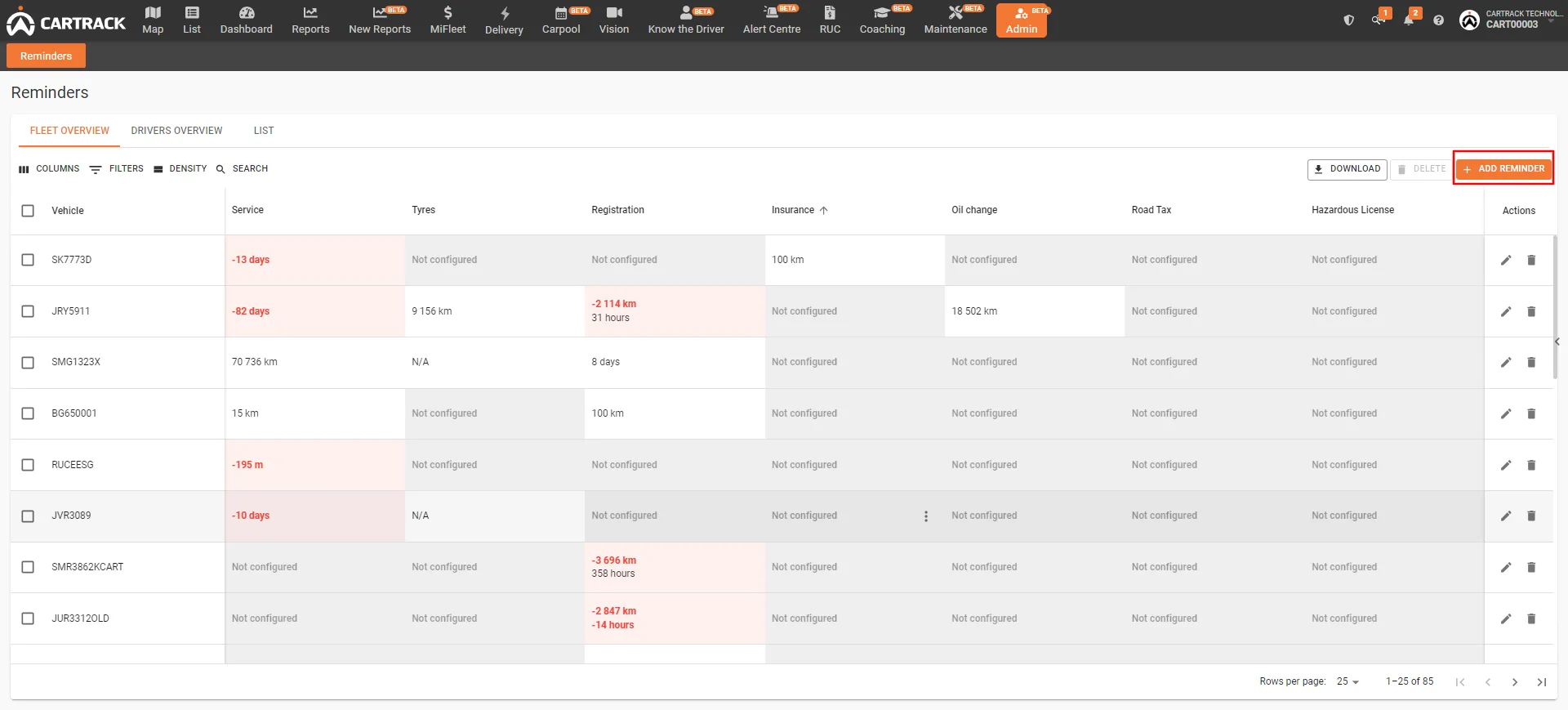The image size is (1568, 710).
Task: Toggle the Insurance column sort arrow
Action: [824, 211]
